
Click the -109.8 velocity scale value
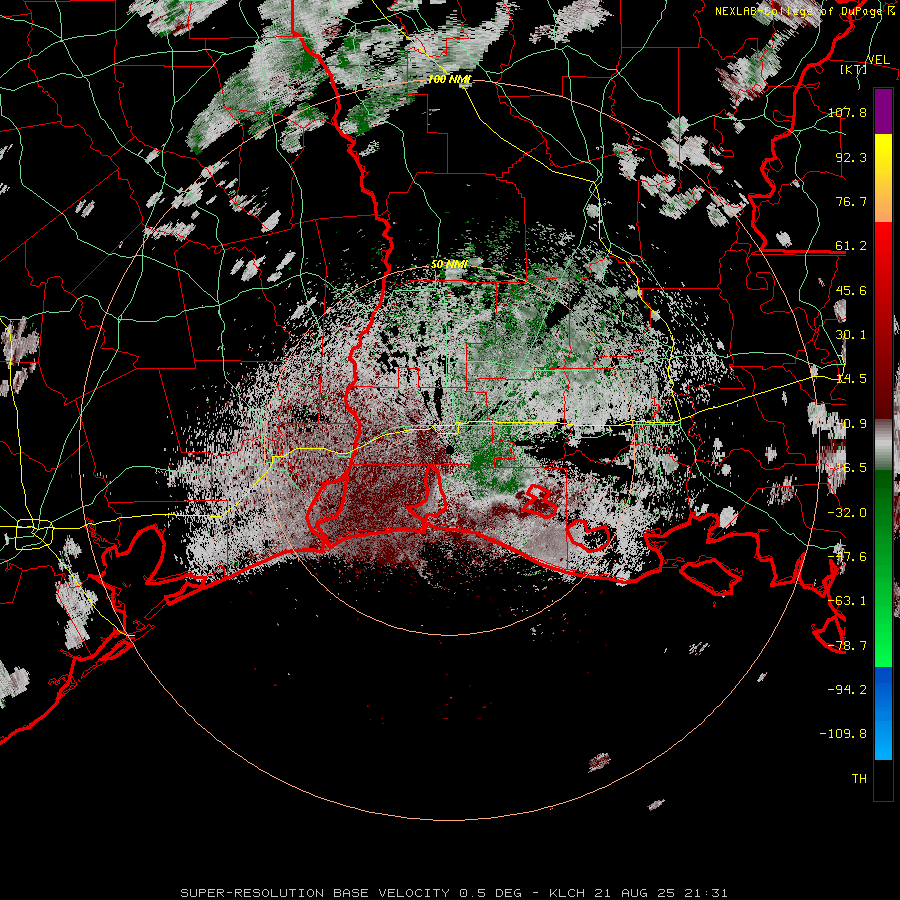coord(843,734)
